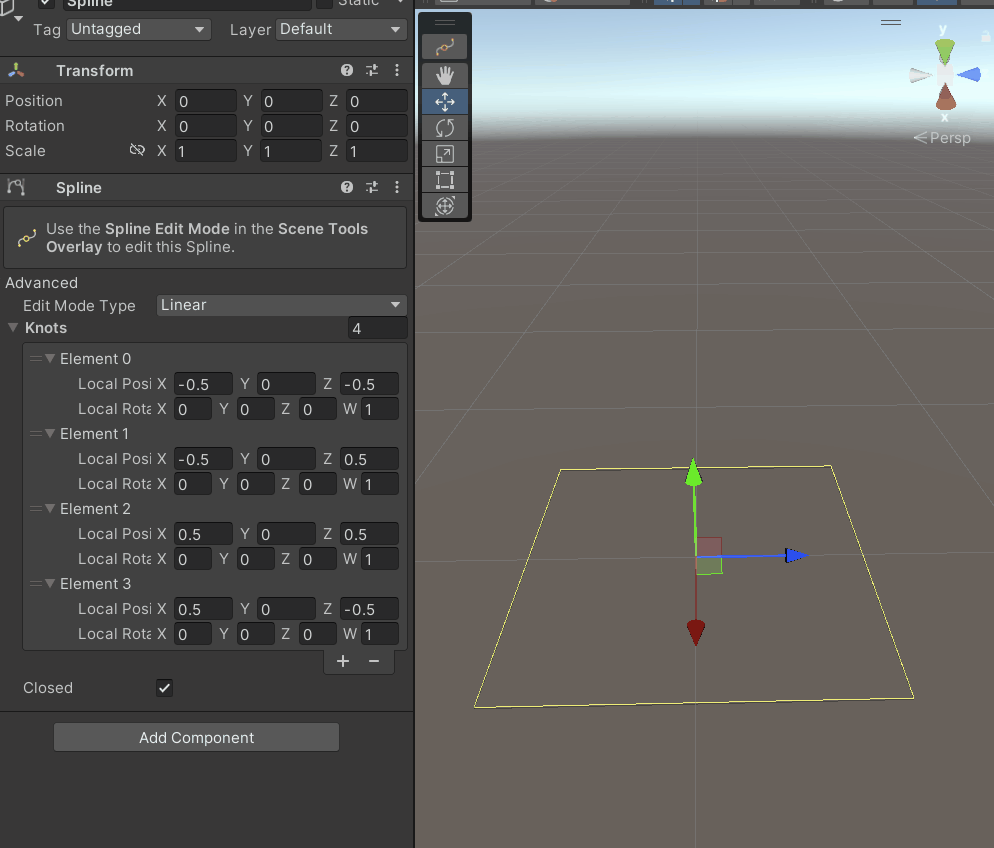
Task: Open the Transform component help reference
Action: (347, 70)
